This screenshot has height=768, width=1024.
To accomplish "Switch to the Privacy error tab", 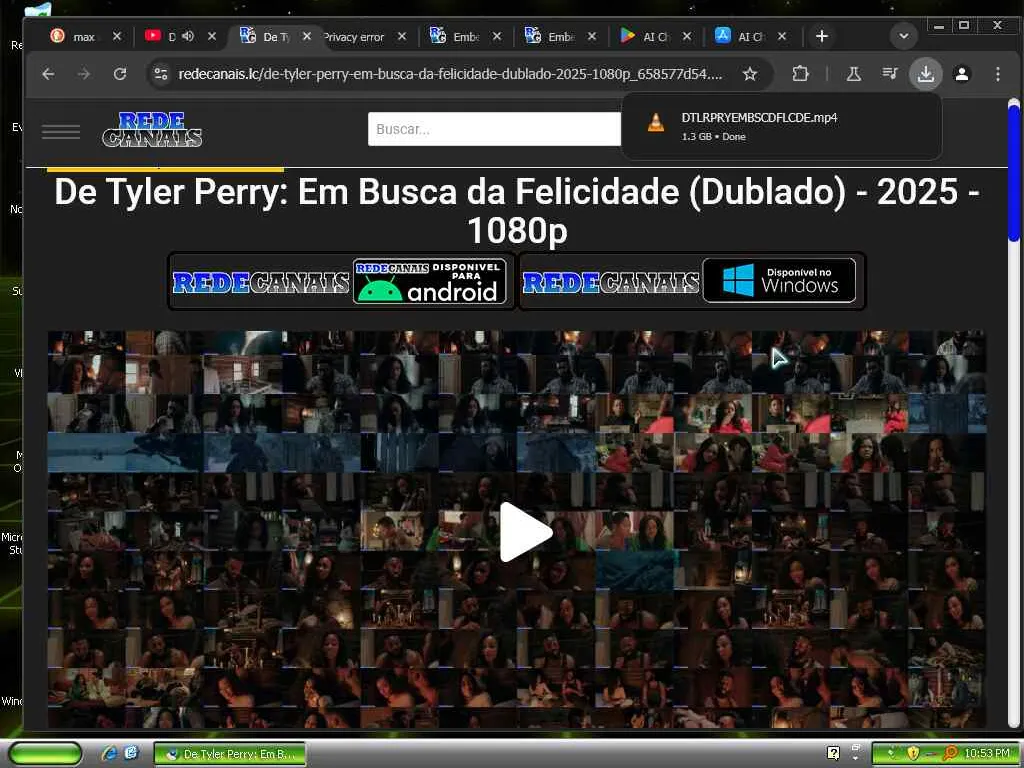I will tap(356, 37).
